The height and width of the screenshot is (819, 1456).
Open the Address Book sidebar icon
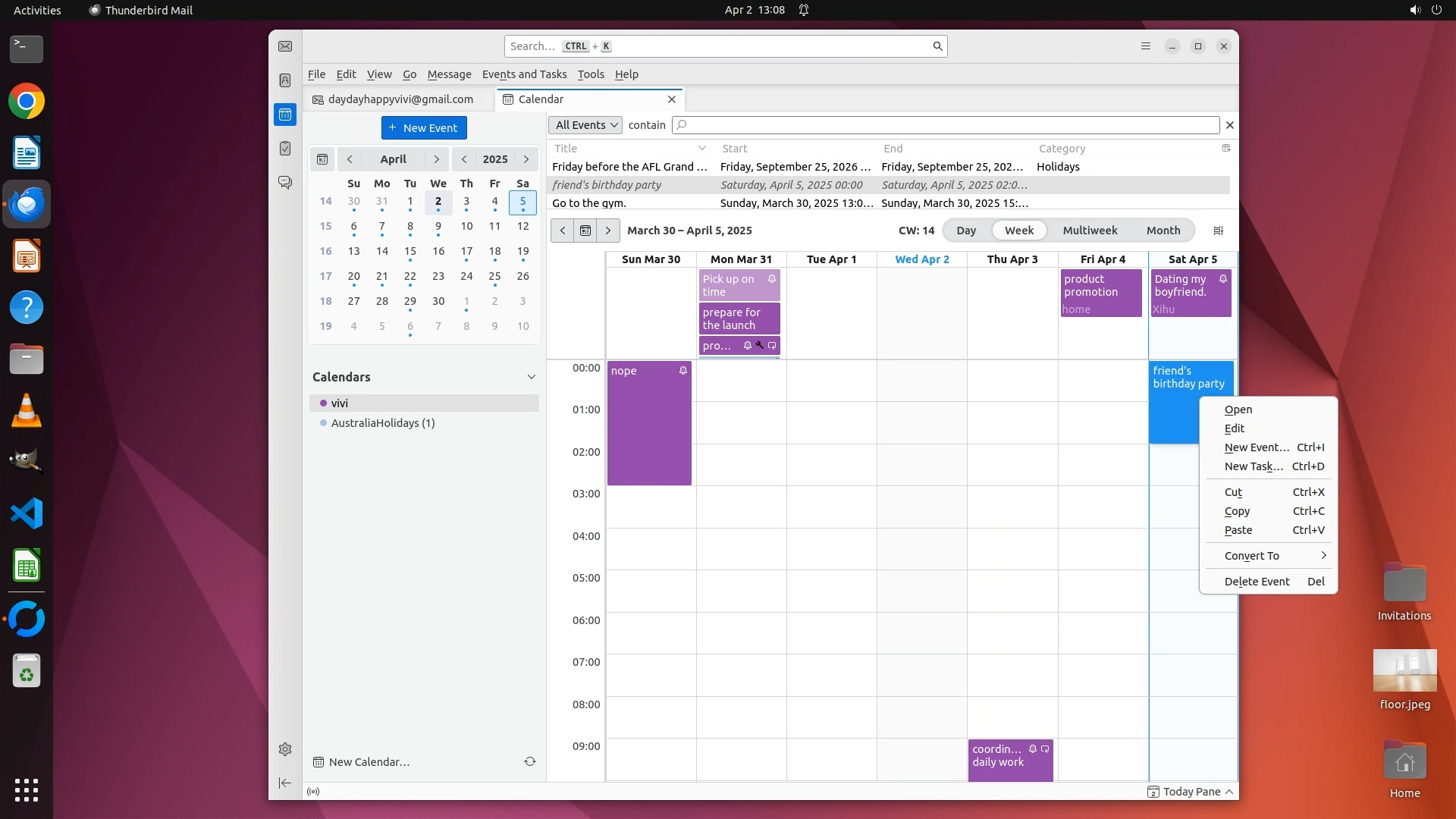(285, 80)
